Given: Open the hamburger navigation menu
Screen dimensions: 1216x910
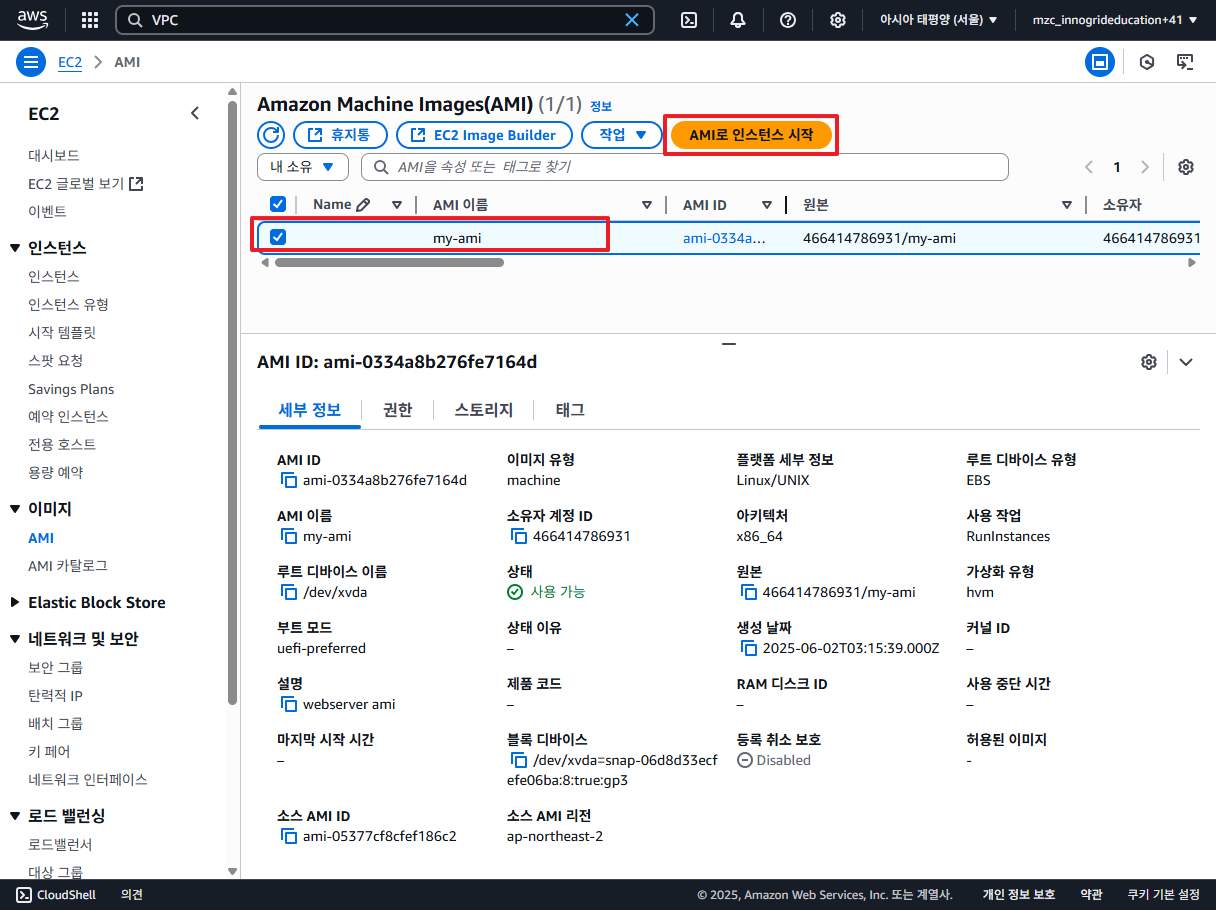Looking at the screenshot, I should pyautogui.click(x=31, y=62).
